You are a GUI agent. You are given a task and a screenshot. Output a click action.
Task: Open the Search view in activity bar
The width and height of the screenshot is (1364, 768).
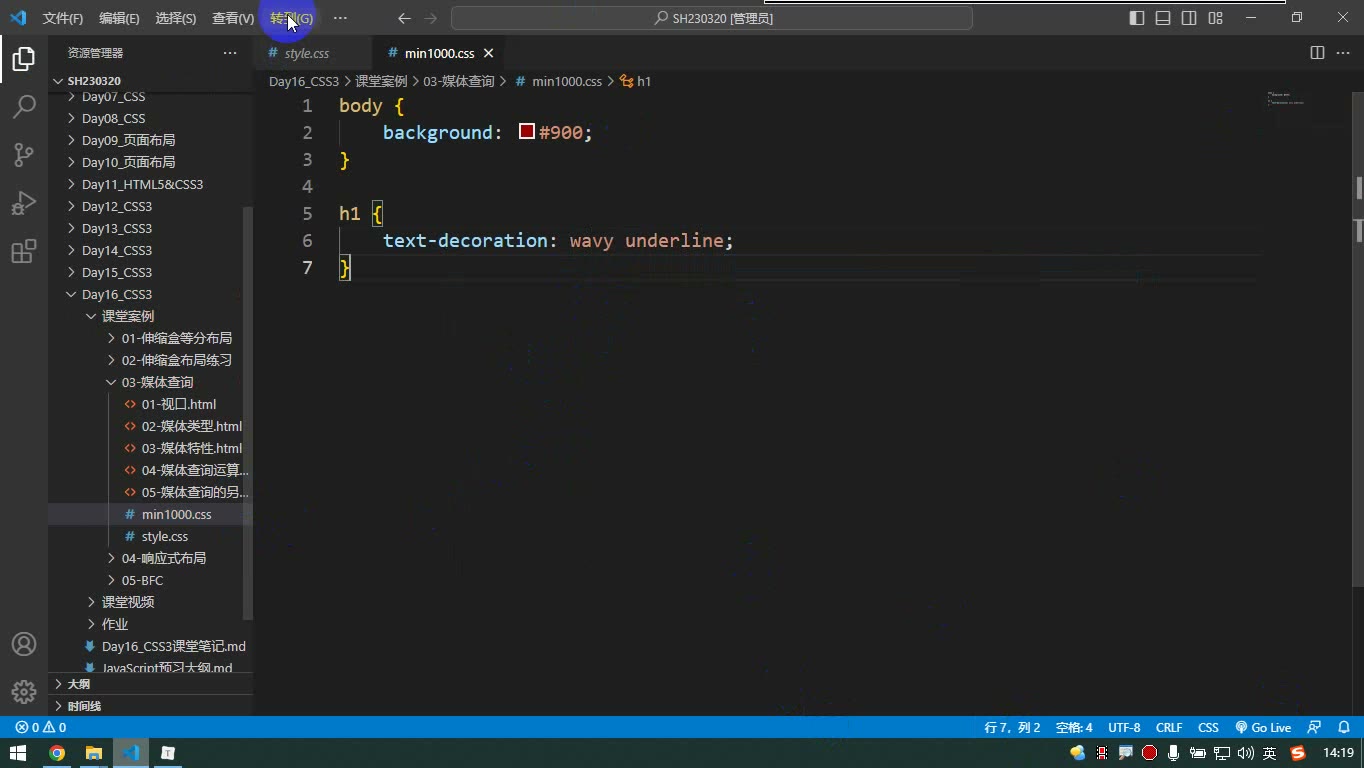24,106
